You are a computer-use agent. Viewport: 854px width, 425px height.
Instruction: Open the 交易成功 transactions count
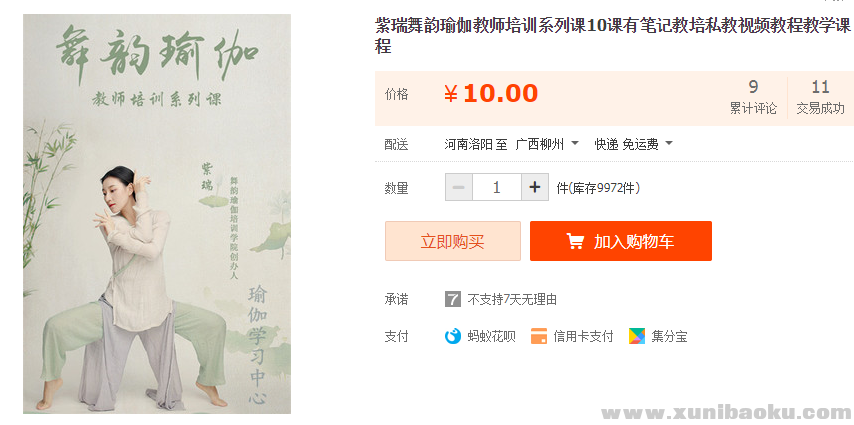(x=820, y=98)
